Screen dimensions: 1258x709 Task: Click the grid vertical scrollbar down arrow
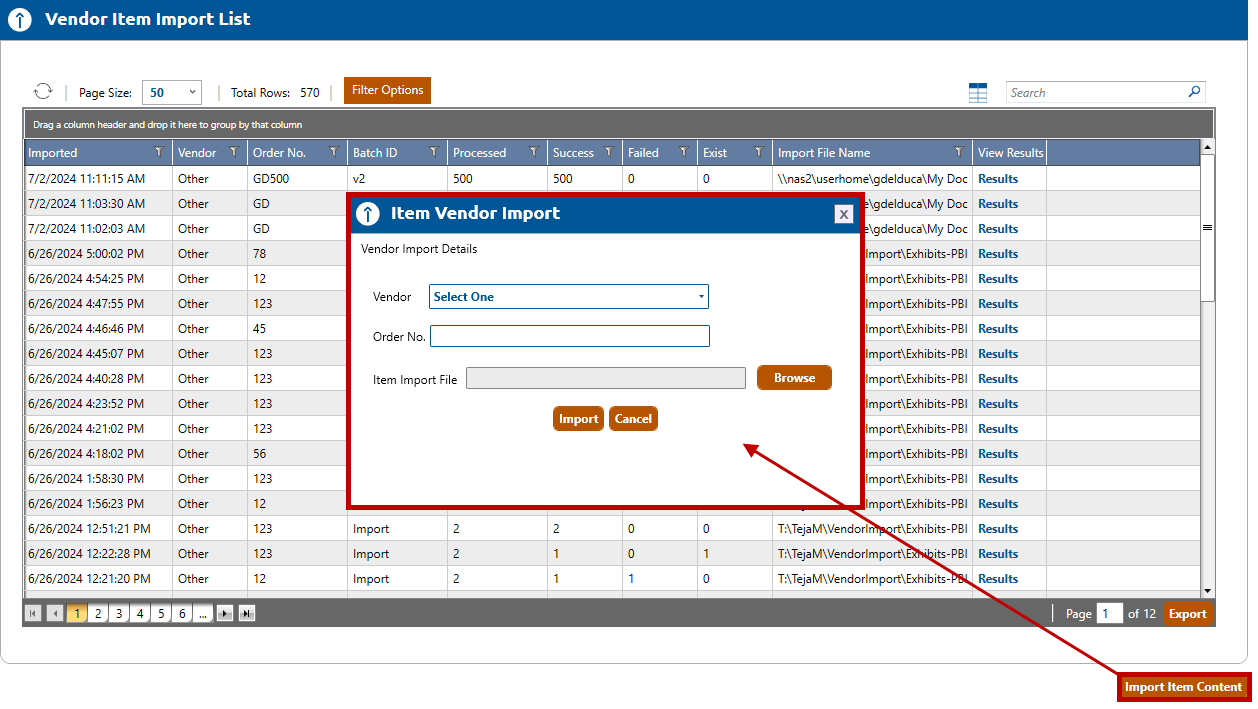(x=1207, y=591)
